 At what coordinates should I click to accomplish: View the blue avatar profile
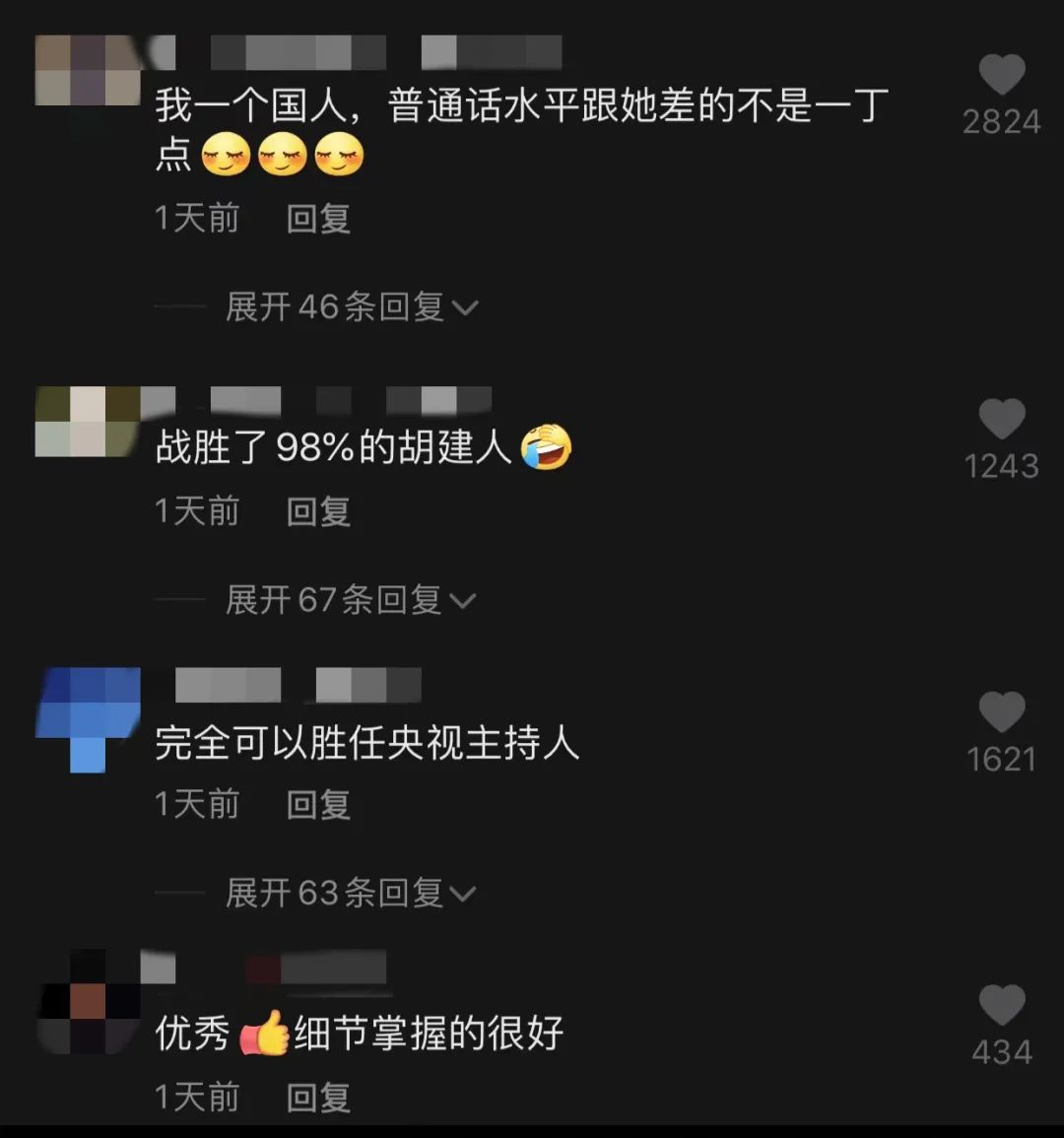(x=88, y=720)
